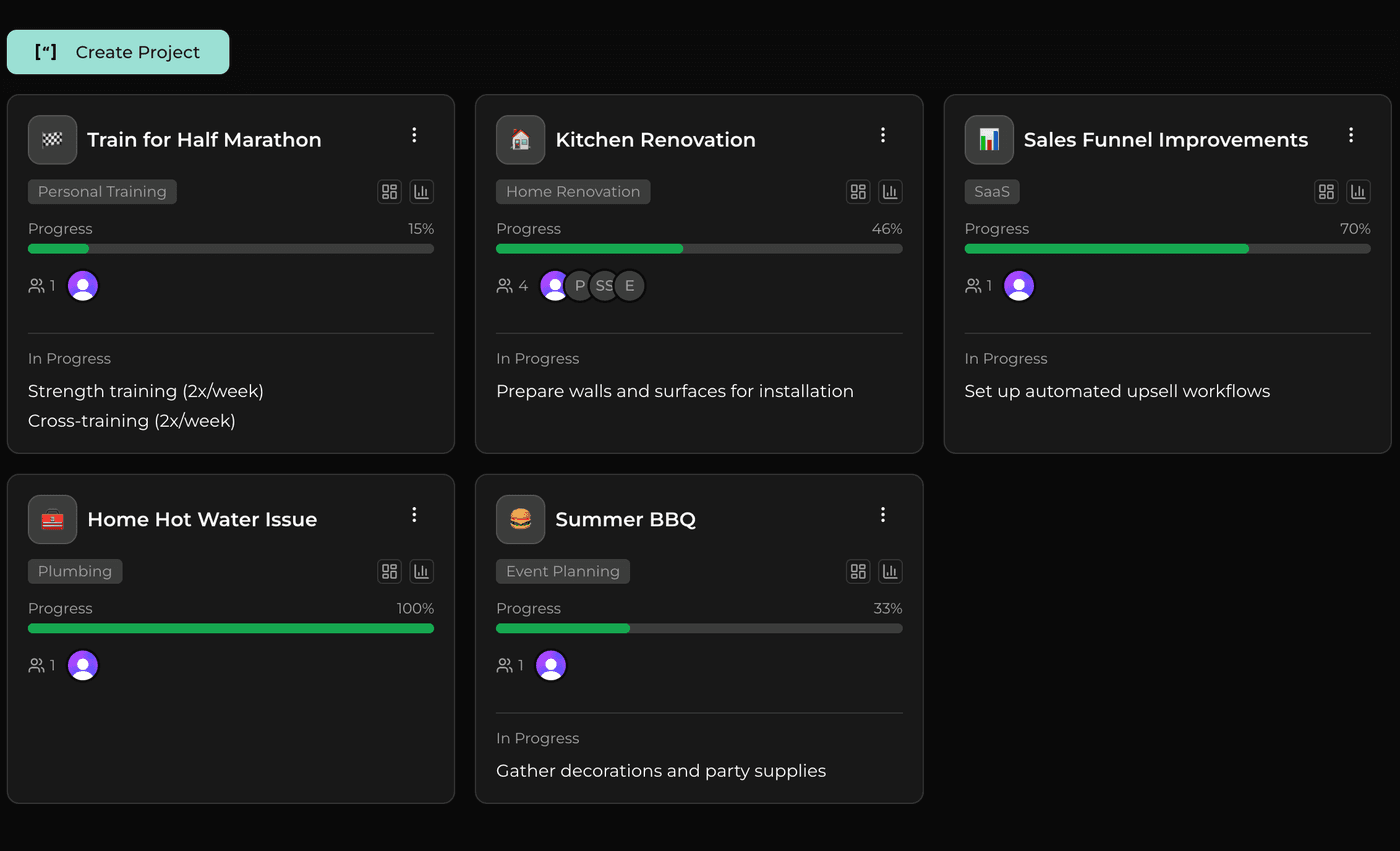Open Train for Half Marathon options menu
This screenshot has height=851, width=1400.
coord(414,135)
